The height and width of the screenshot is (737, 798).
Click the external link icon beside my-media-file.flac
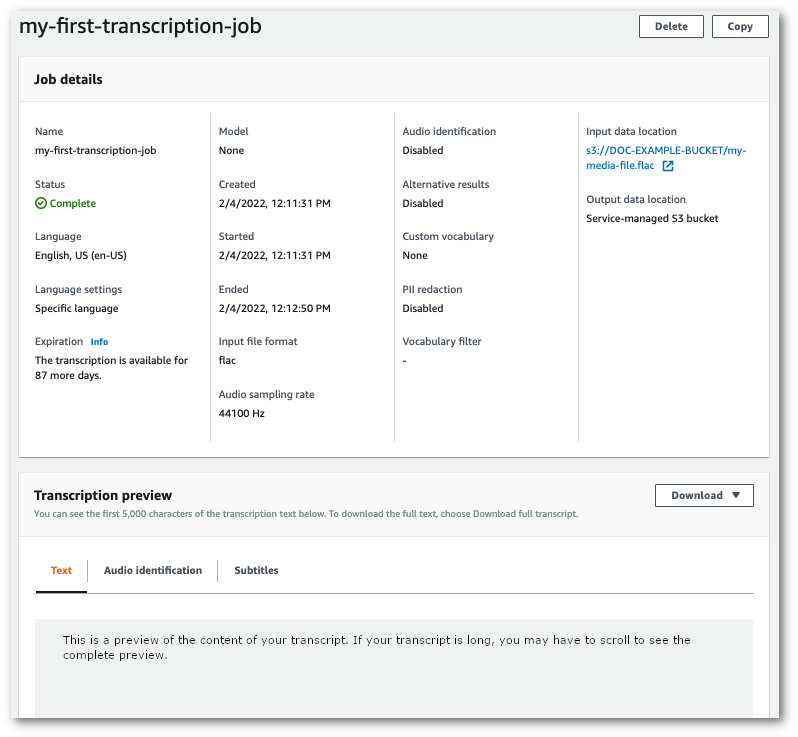668,166
